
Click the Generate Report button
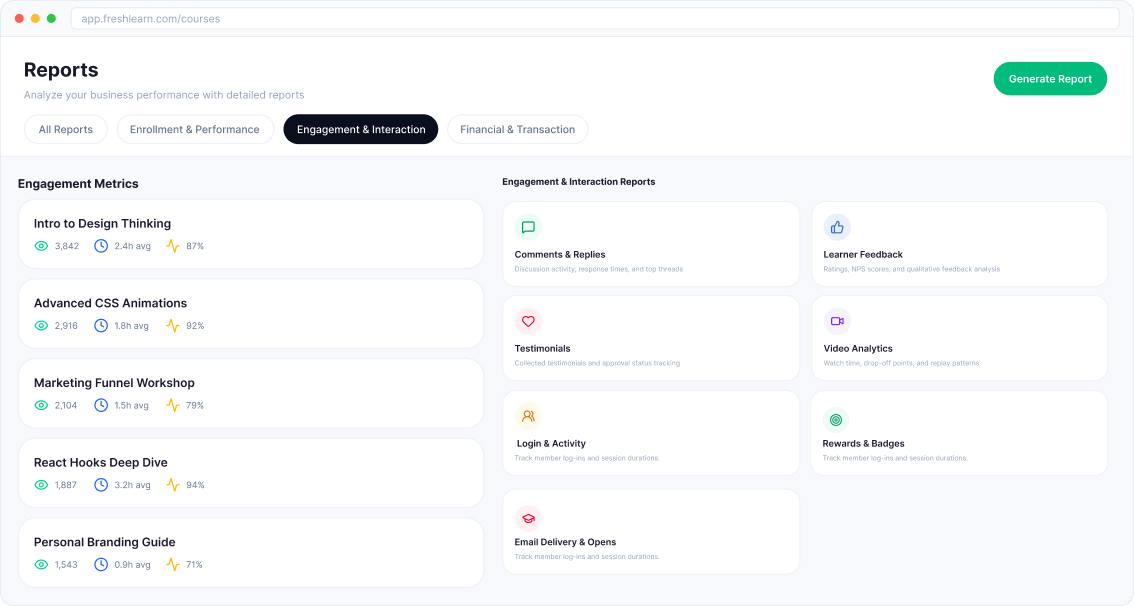coord(1050,78)
